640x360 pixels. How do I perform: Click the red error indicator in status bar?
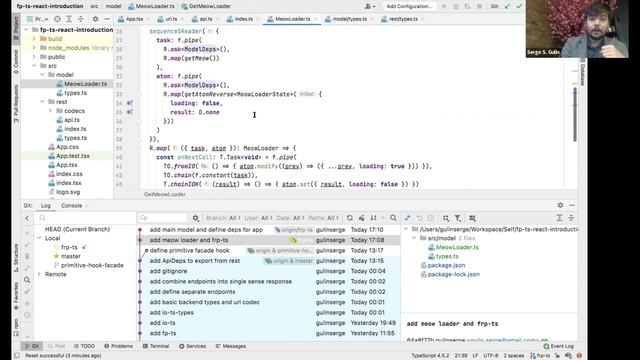(579, 356)
